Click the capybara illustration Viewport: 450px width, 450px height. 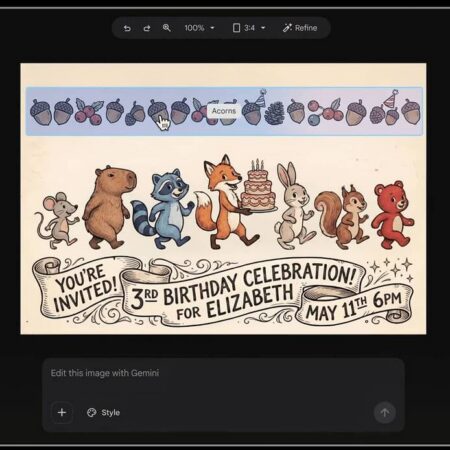pos(109,207)
